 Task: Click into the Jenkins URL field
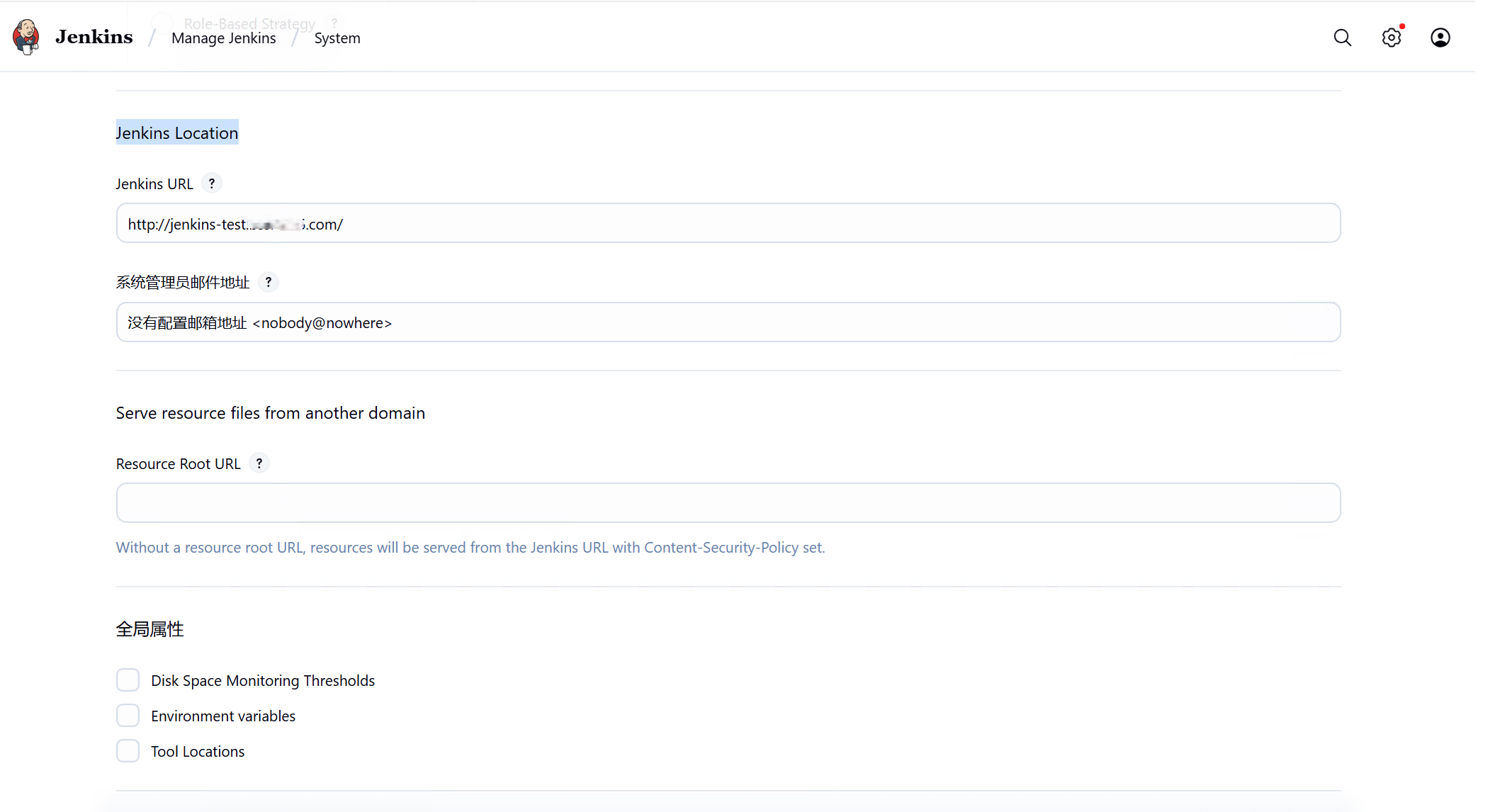tap(728, 224)
